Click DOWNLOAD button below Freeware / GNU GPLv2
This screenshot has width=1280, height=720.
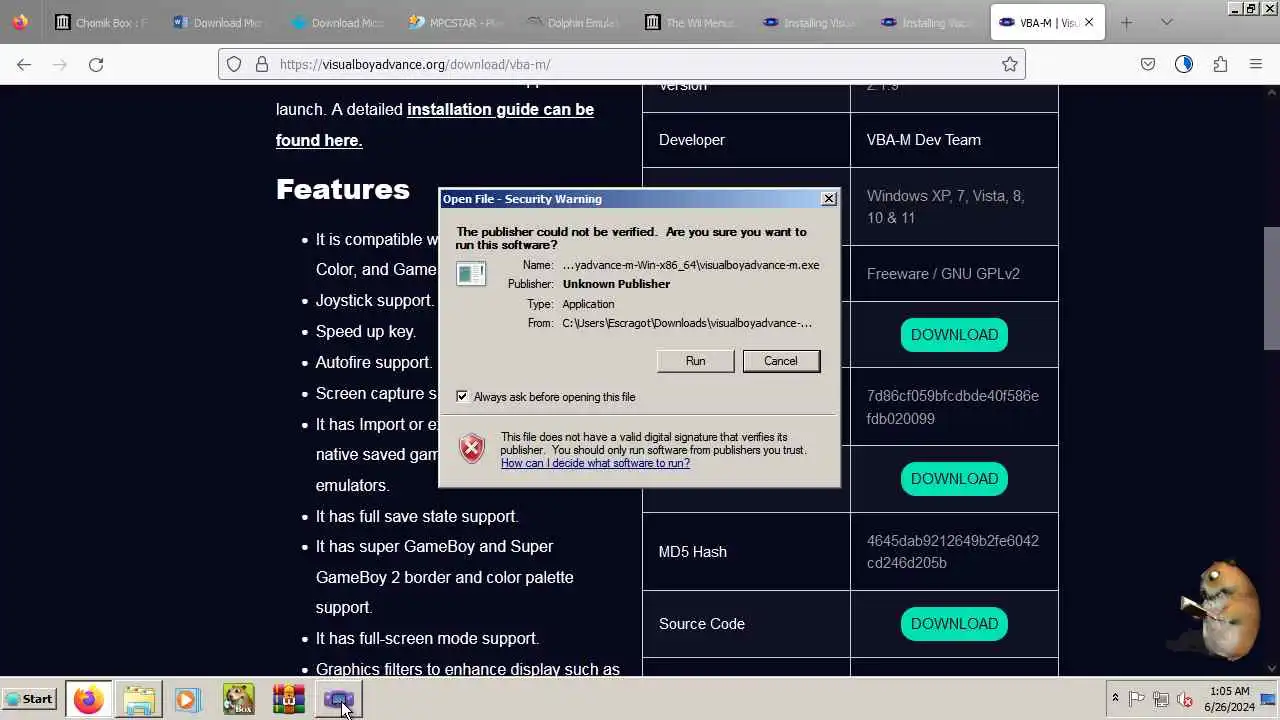click(954, 334)
